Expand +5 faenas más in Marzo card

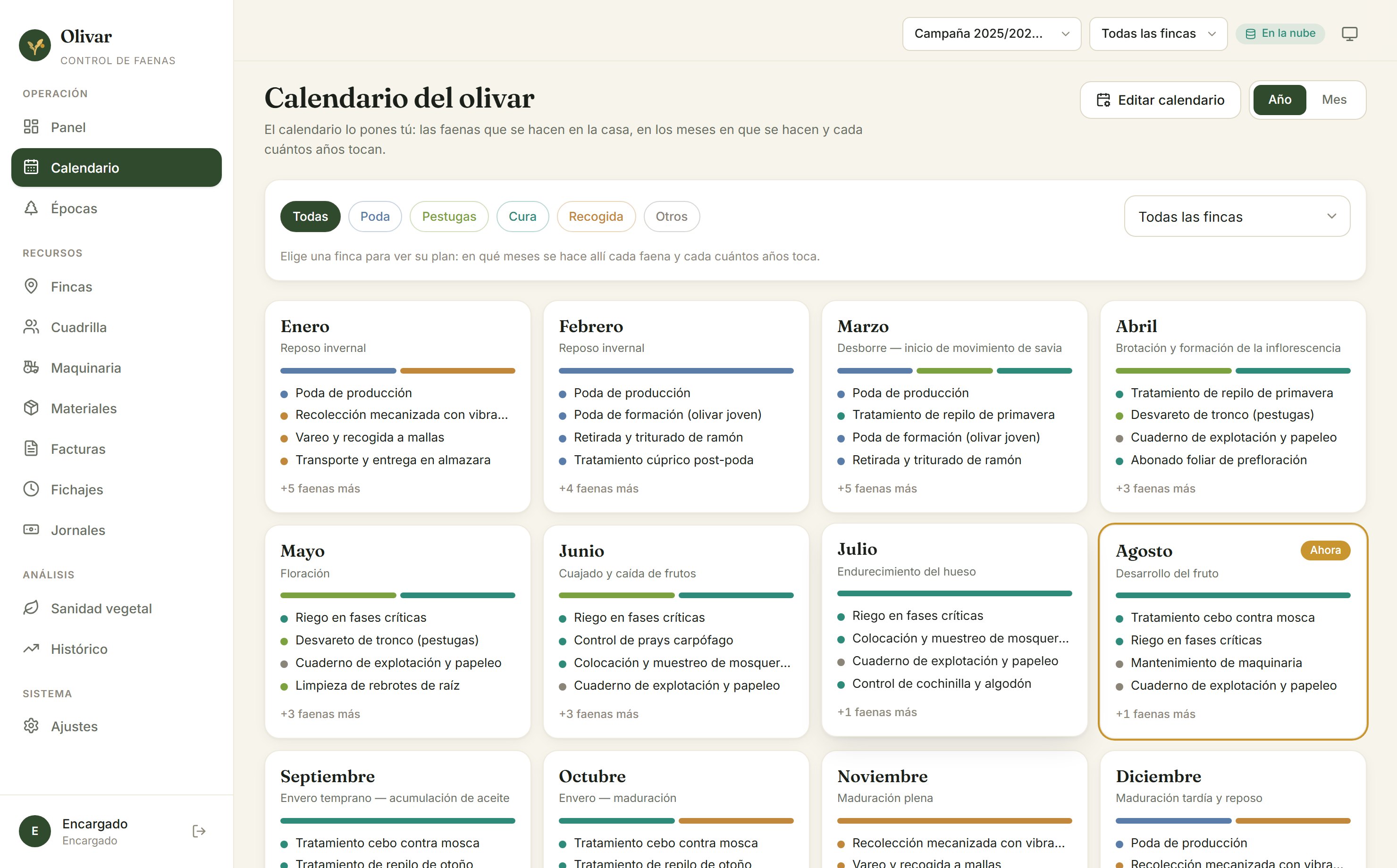click(877, 489)
